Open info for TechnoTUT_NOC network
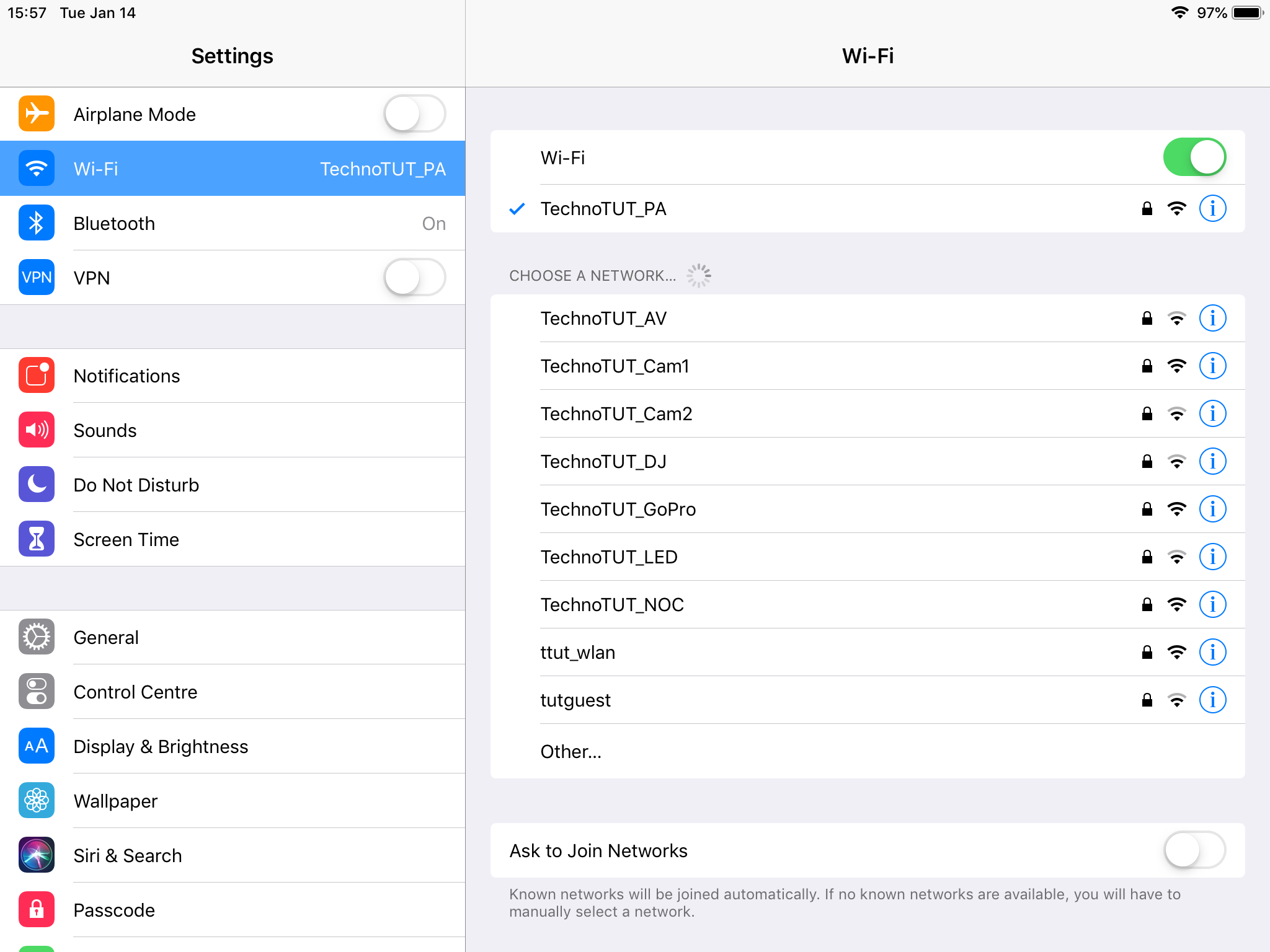This screenshot has width=1270, height=952. (x=1212, y=605)
